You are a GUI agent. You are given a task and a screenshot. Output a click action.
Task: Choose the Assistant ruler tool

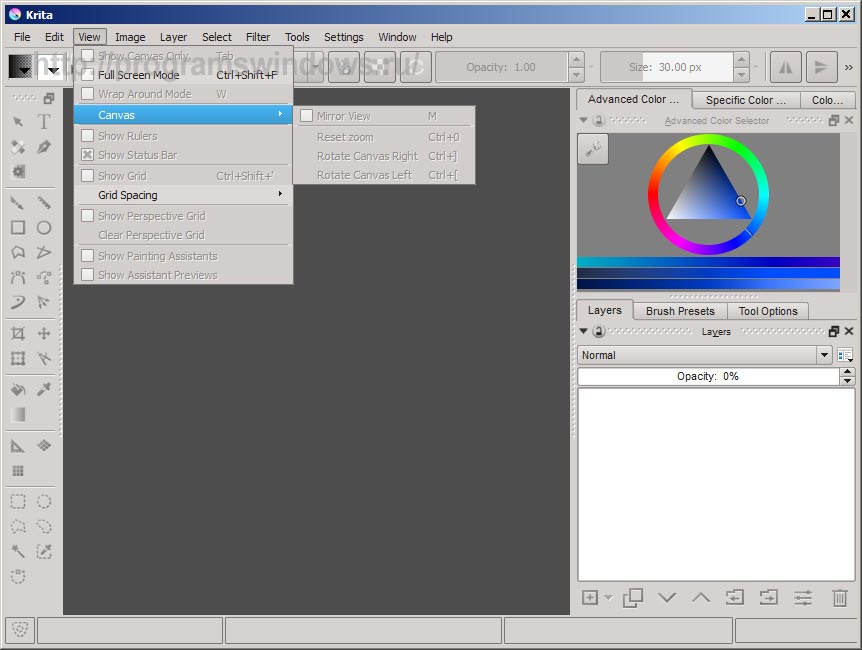(x=18, y=446)
